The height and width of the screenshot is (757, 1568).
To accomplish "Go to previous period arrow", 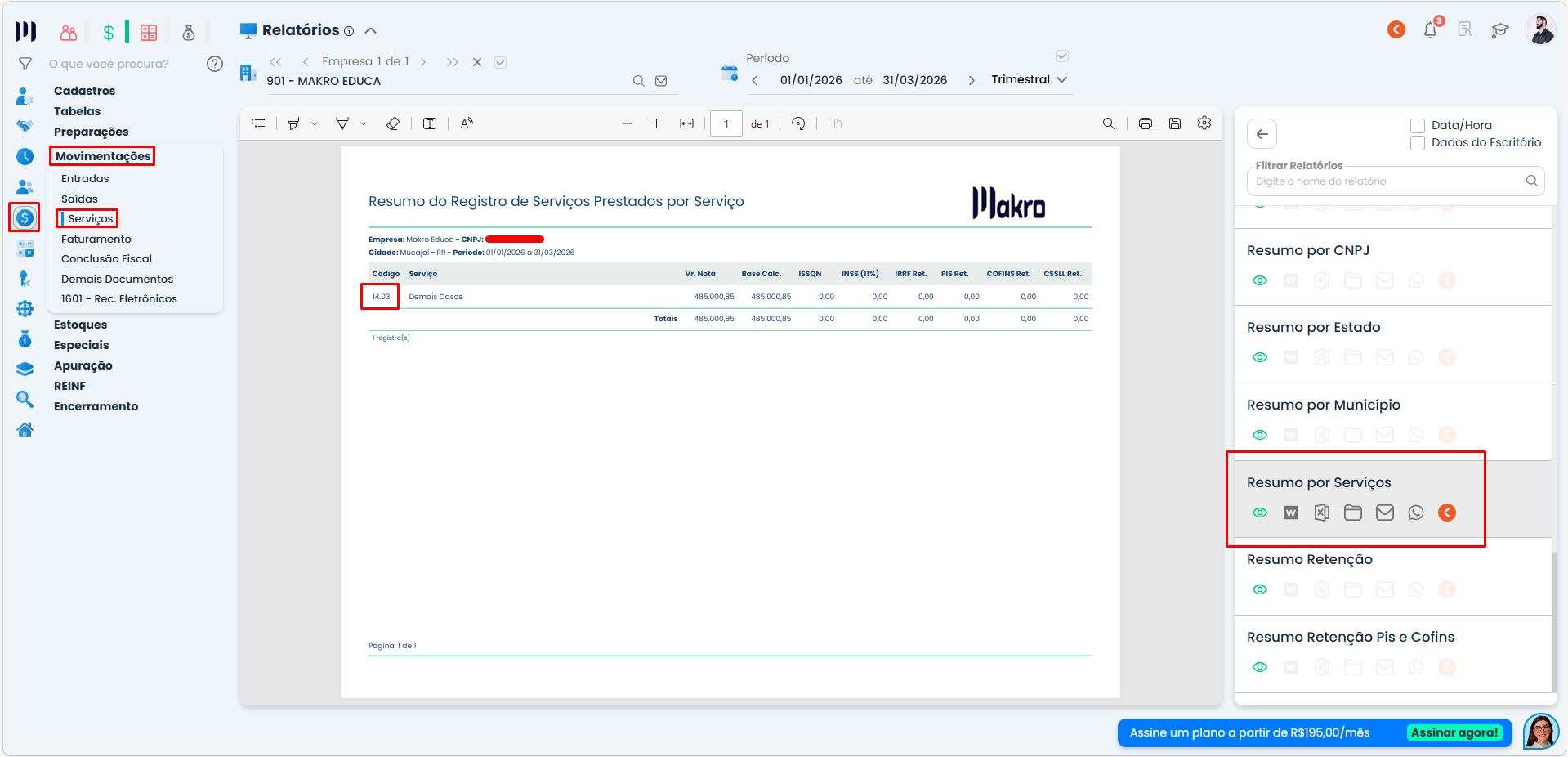I will [755, 80].
